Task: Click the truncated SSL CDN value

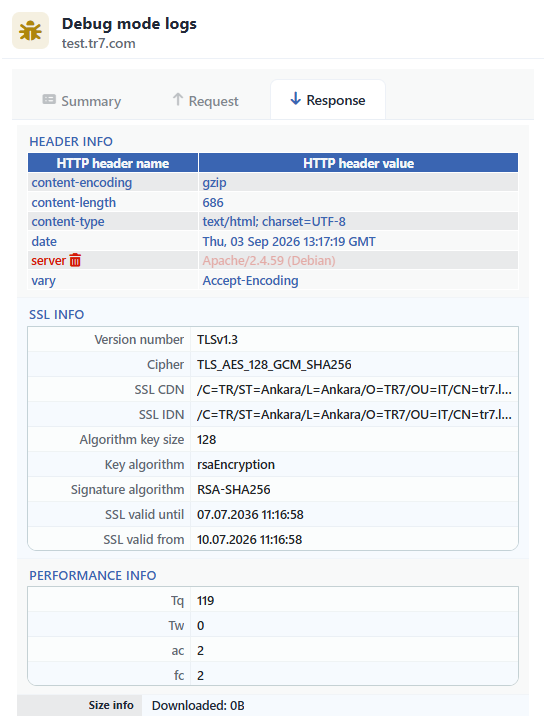Action: click(x=354, y=390)
